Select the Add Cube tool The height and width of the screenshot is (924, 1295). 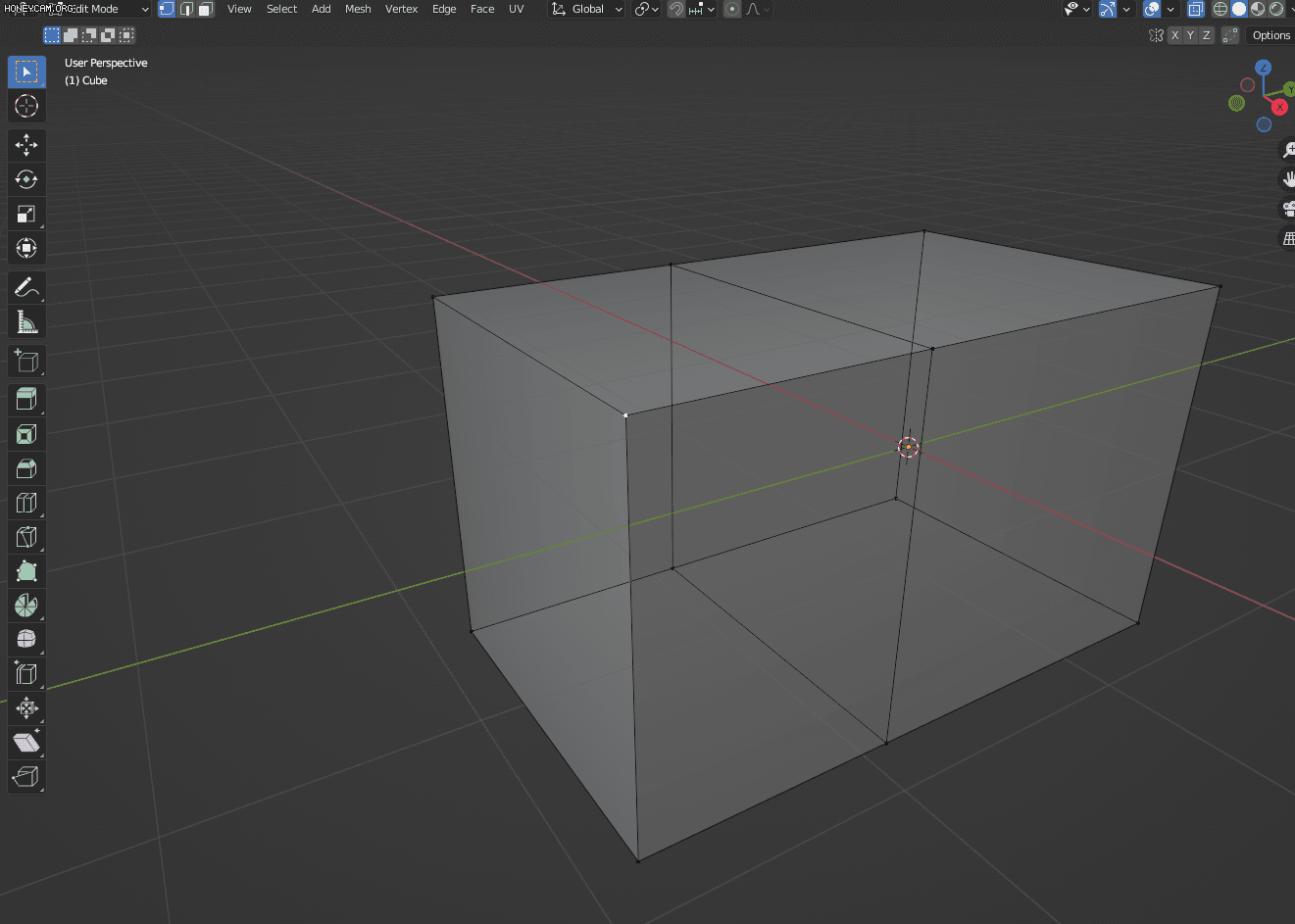click(x=26, y=361)
